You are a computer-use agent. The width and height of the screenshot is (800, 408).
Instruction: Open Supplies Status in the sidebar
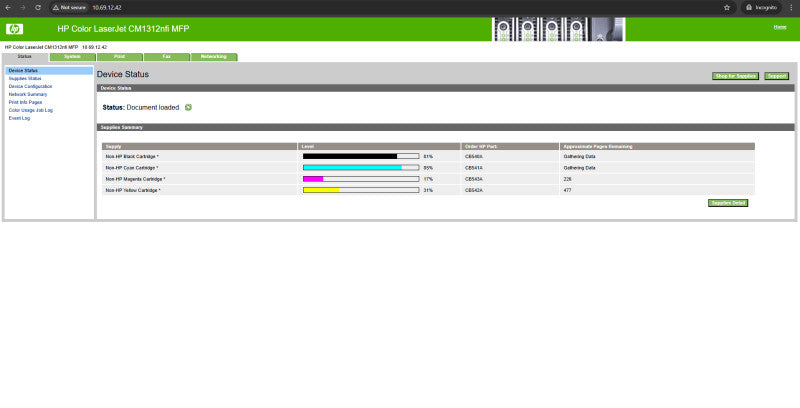click(25, 79)
